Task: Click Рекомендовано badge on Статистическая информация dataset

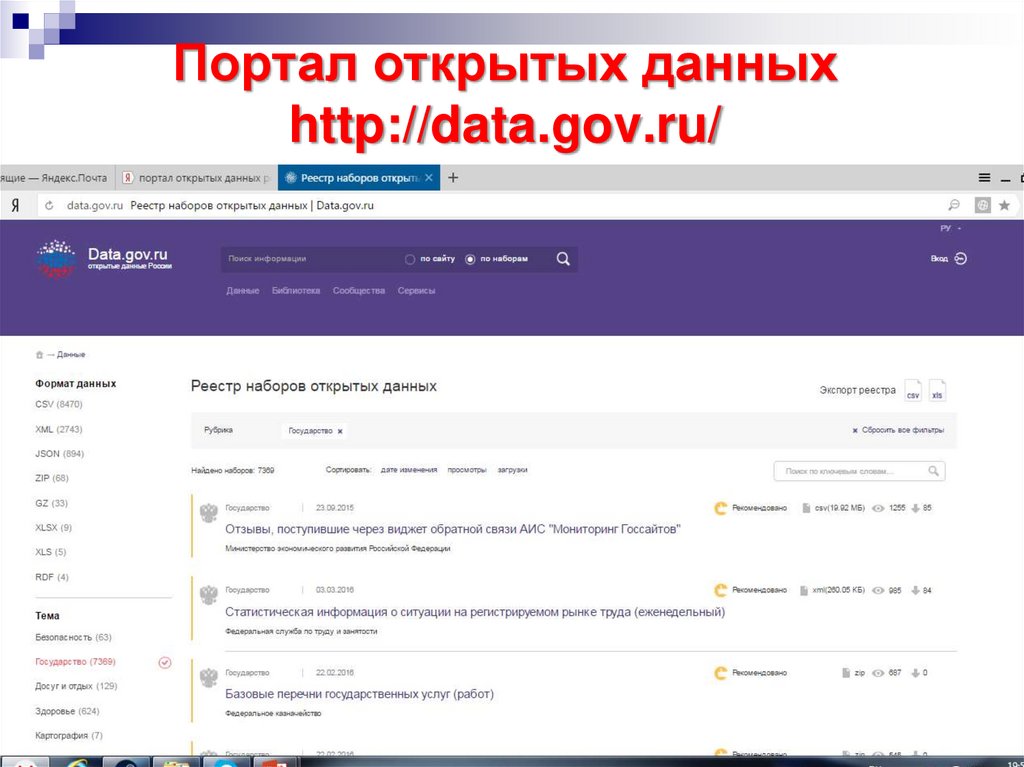Action: pos(750,590)
